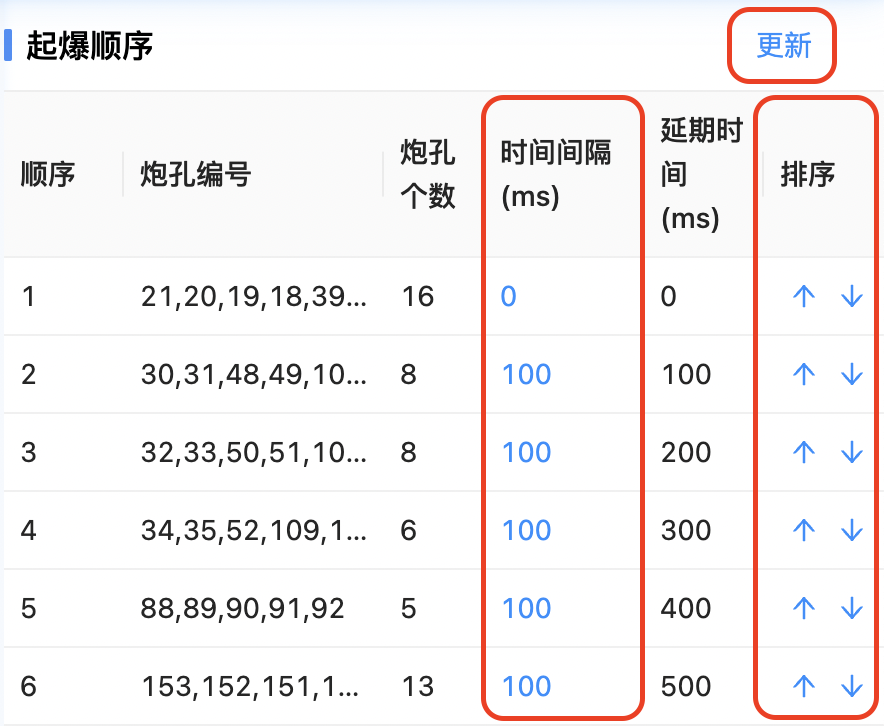Click down arrow for sequence 3
Screen dimensions: 884x726
[851, 452]
